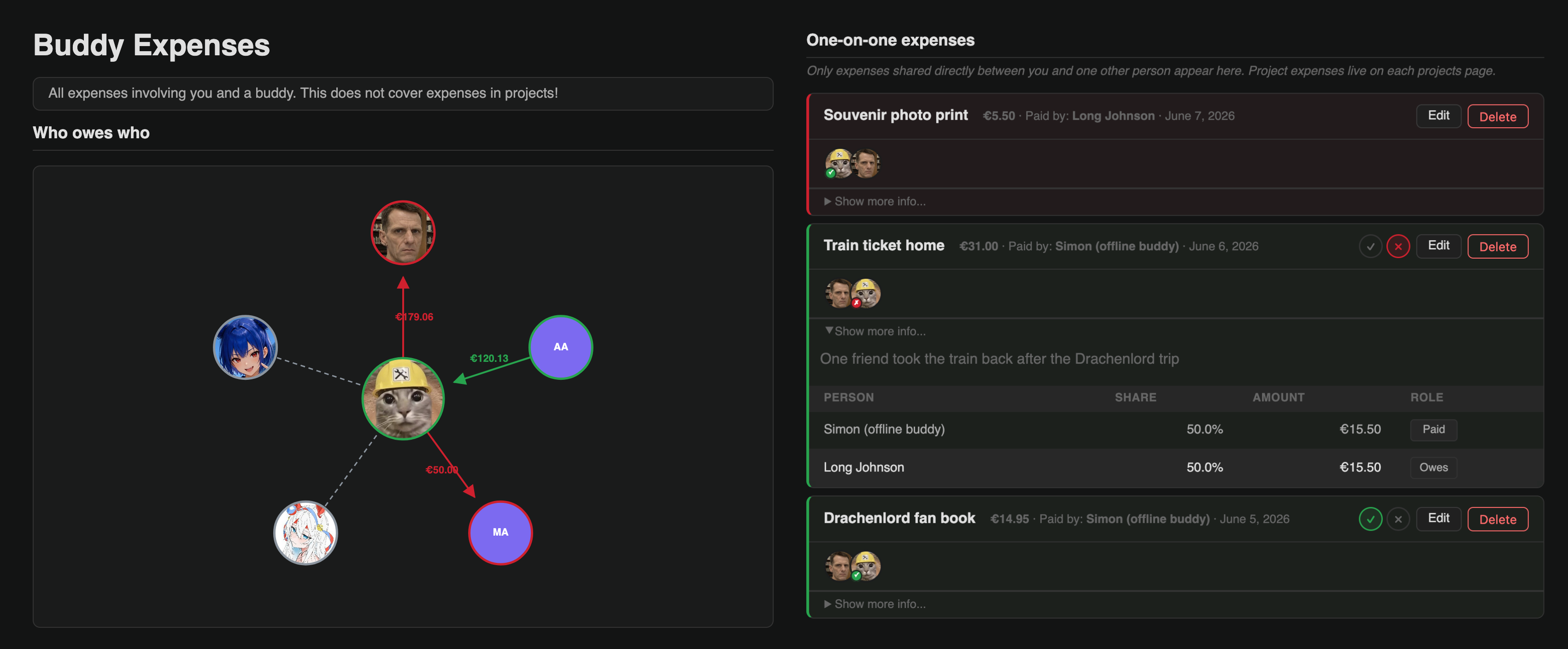Click the hard-hat cat avatar at graph center
Viewport: 1568px width, 649px height.
click(403, 399)
